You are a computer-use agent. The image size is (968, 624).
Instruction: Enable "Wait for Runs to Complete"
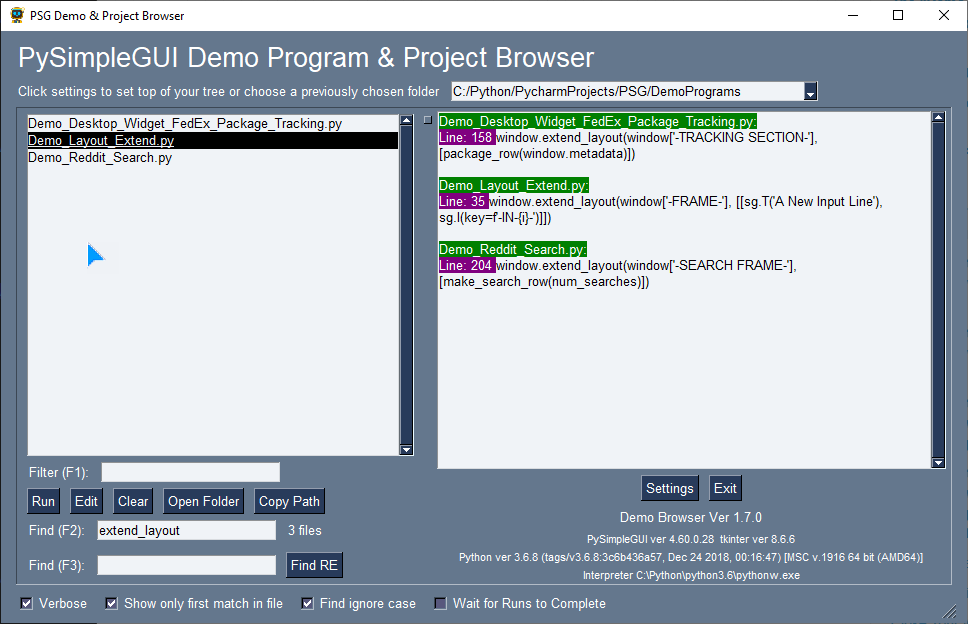click(440, 603)
